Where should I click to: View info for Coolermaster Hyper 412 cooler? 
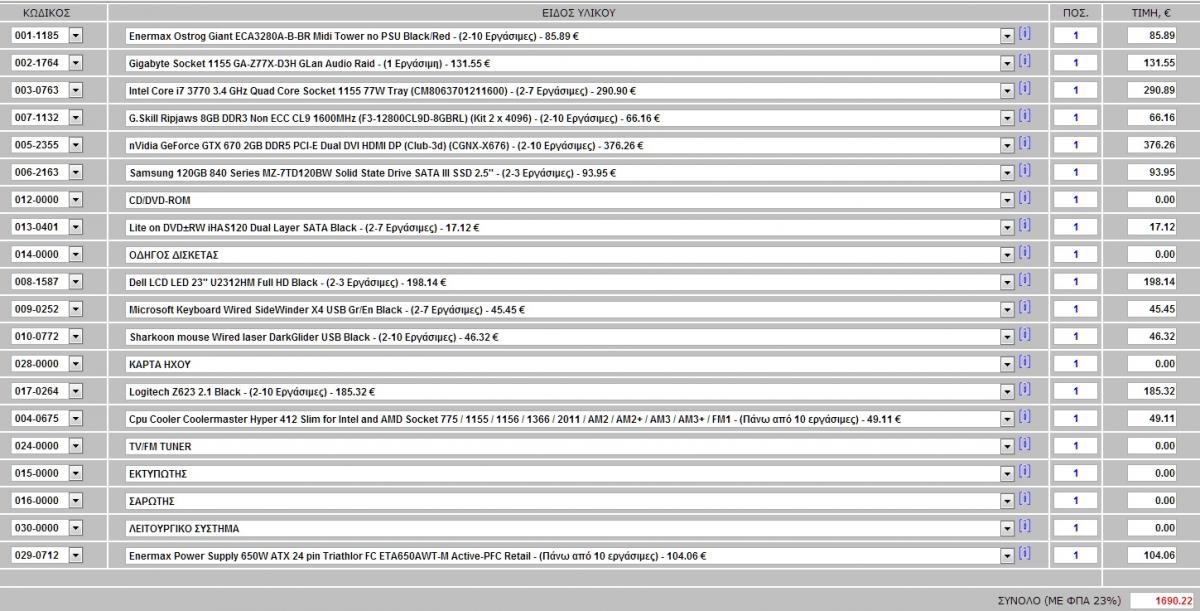1025,417
